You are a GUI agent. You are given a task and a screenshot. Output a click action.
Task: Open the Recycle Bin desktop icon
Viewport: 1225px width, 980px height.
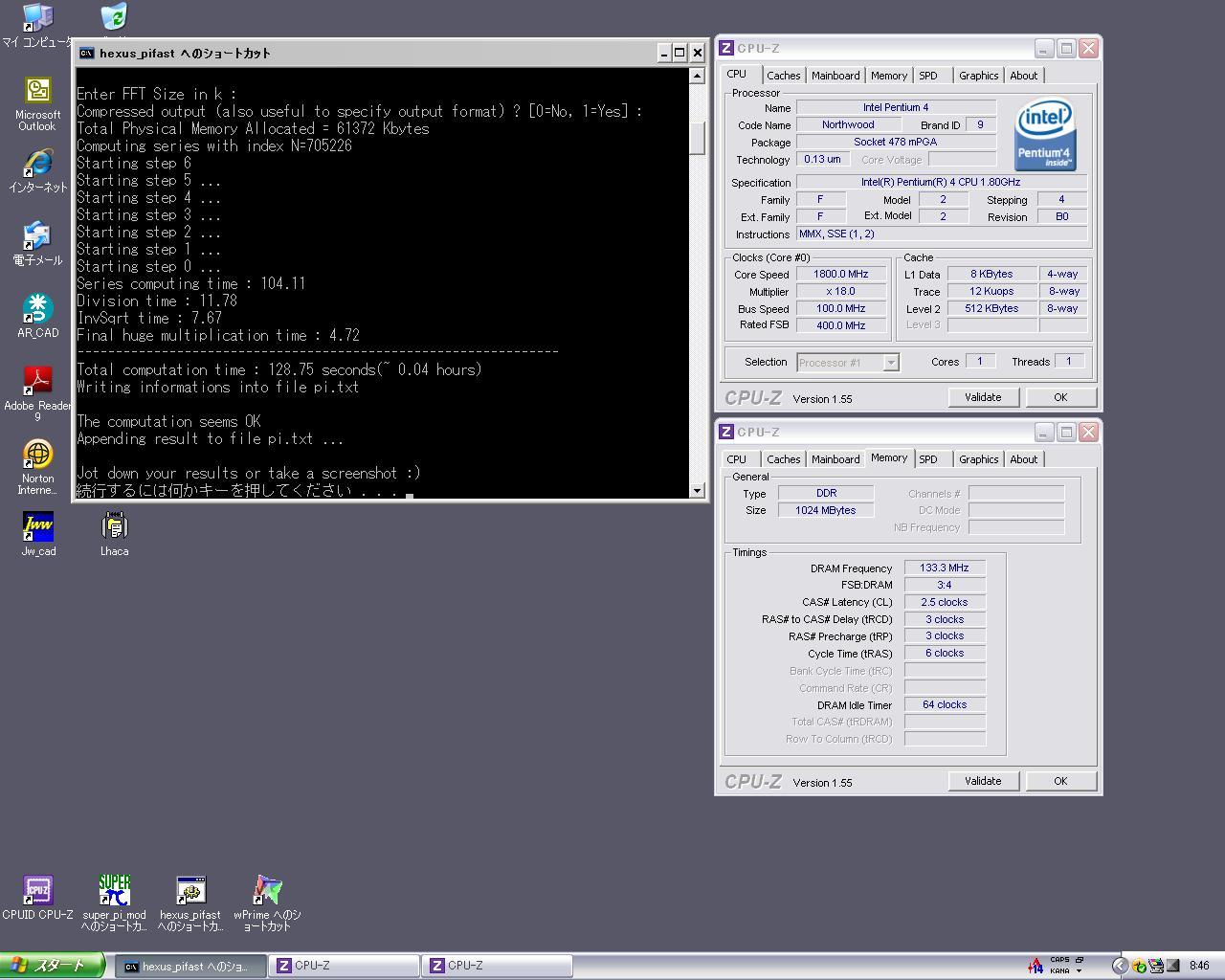tap(113, 16)
